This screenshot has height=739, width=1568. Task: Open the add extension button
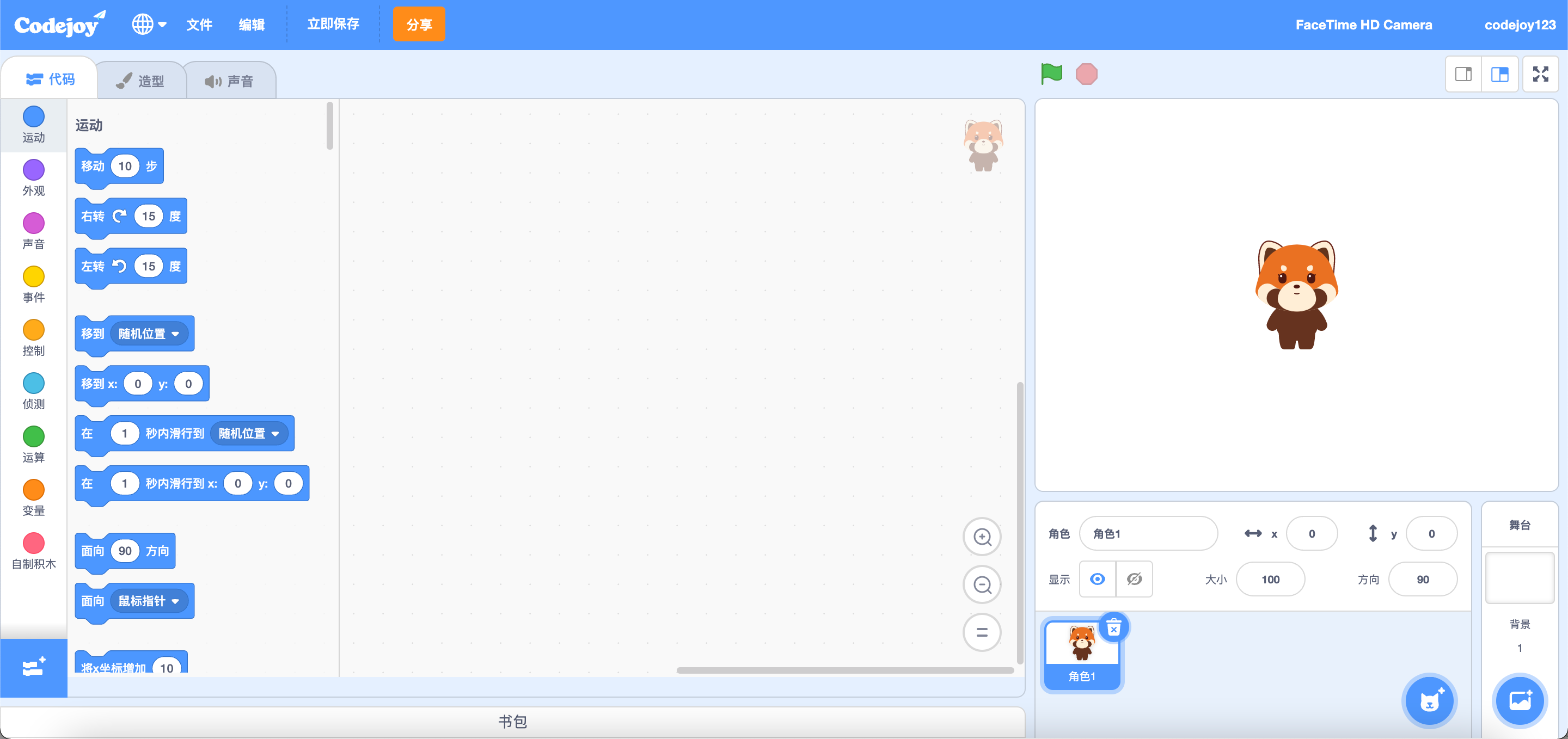33,667
